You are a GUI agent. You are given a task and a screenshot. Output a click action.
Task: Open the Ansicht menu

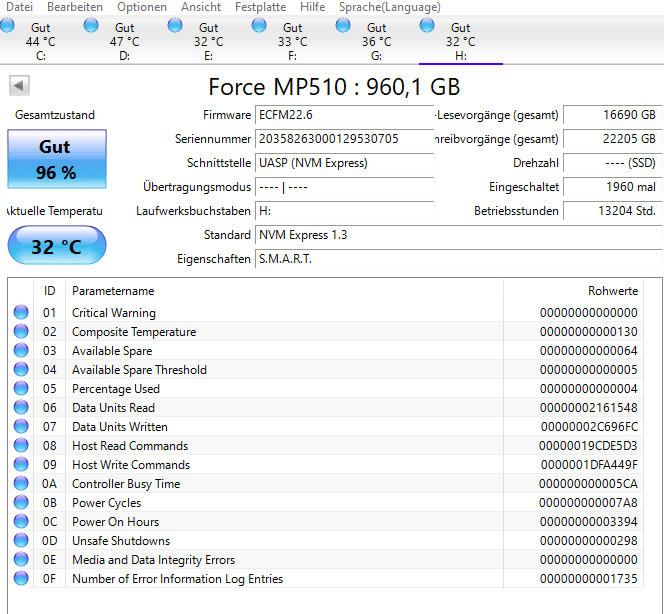(201, 7)
